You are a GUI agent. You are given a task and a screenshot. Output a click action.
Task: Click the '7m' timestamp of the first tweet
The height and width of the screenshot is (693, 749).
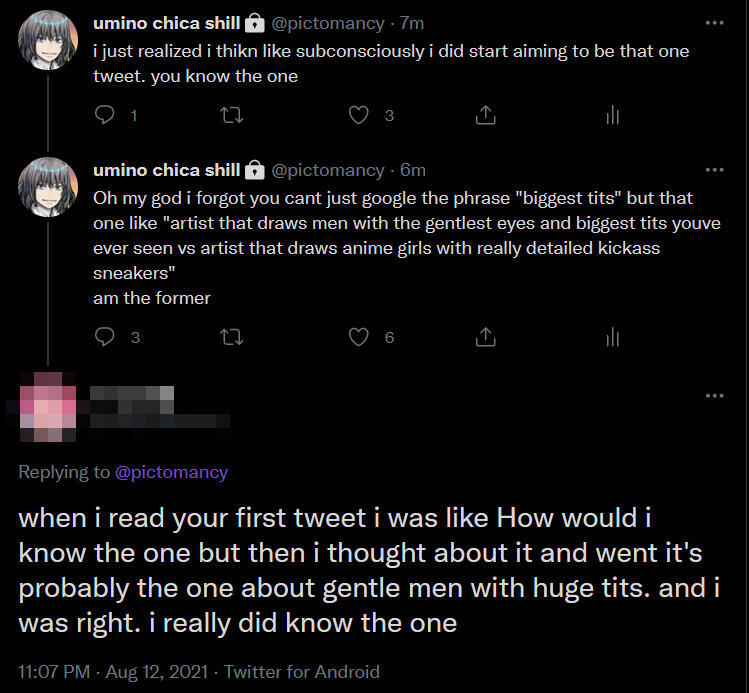click(x=412, y=22)
